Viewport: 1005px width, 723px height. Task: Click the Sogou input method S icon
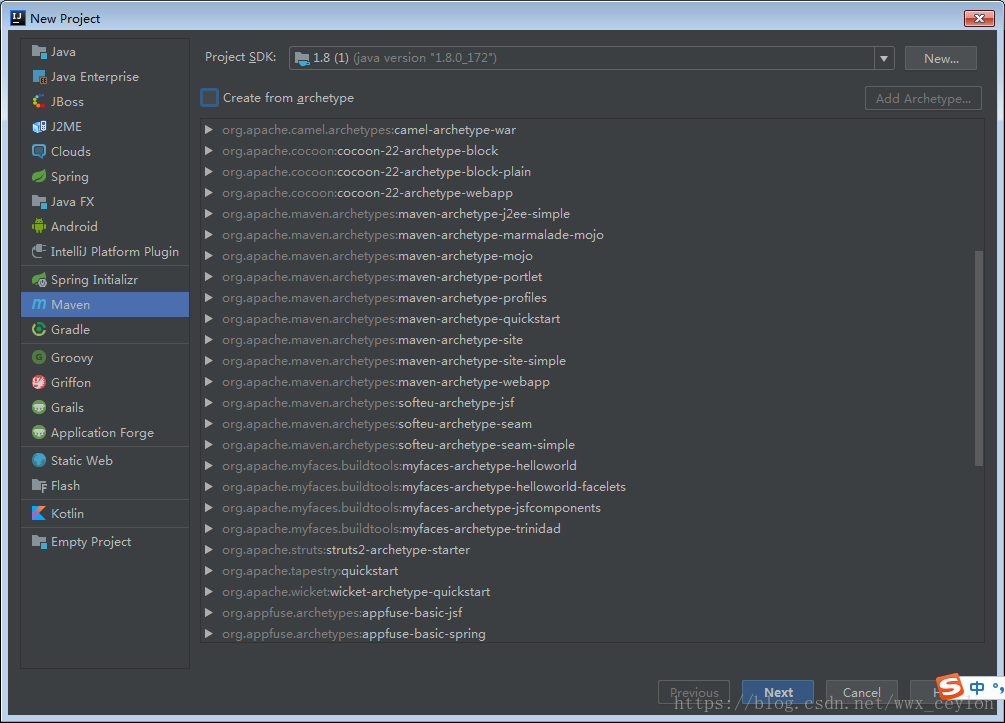pyautogui.click(x=951, y=686)
